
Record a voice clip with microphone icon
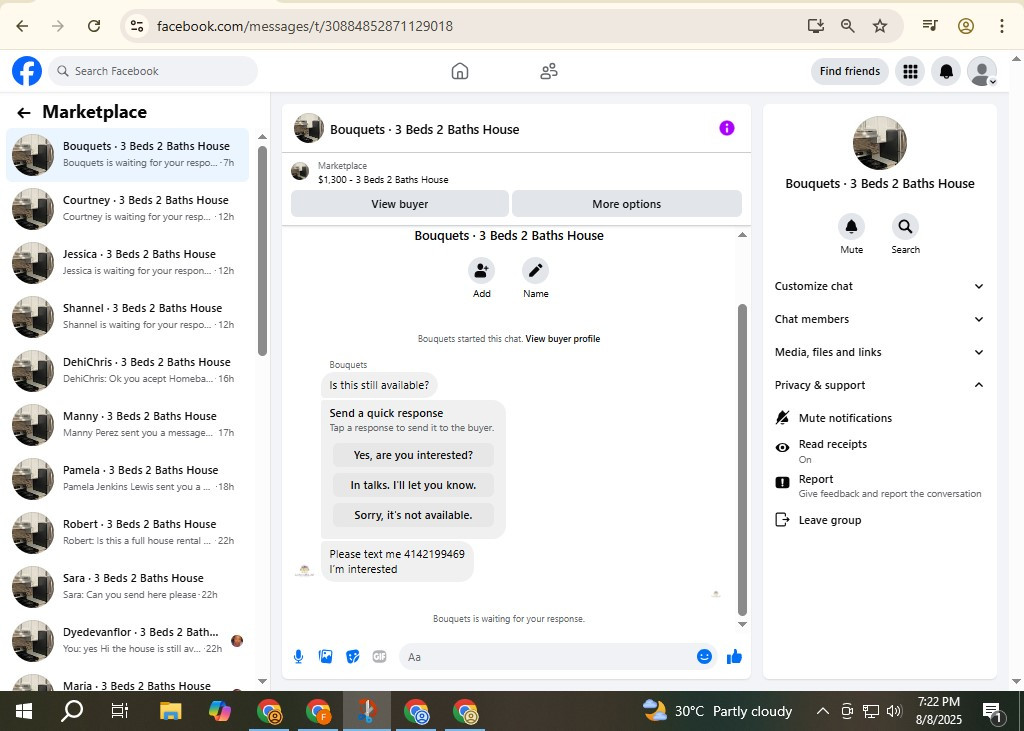point(298,657)
